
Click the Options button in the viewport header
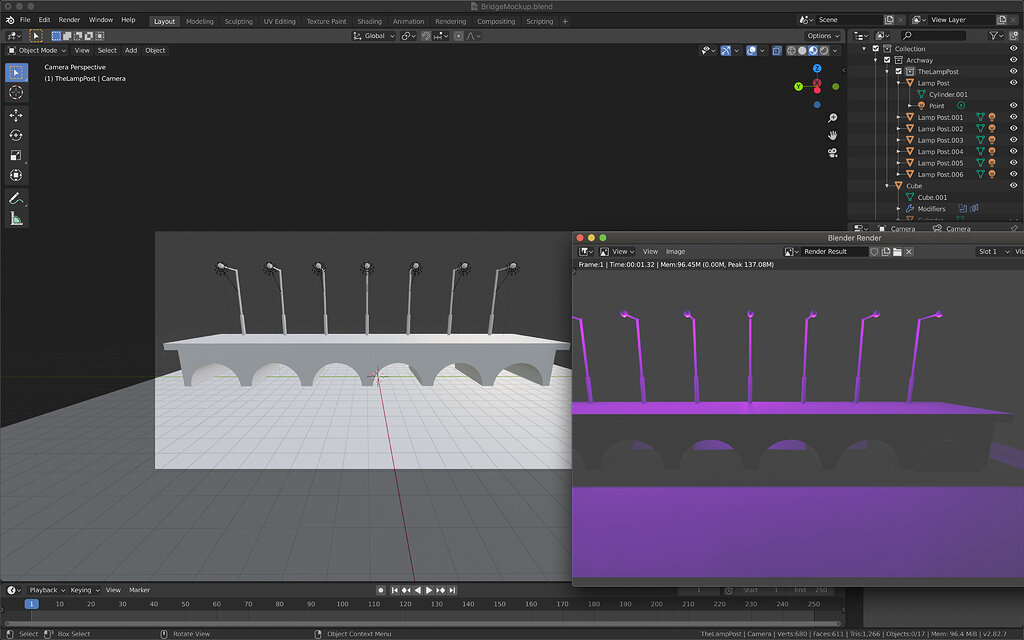coord(821,36)
